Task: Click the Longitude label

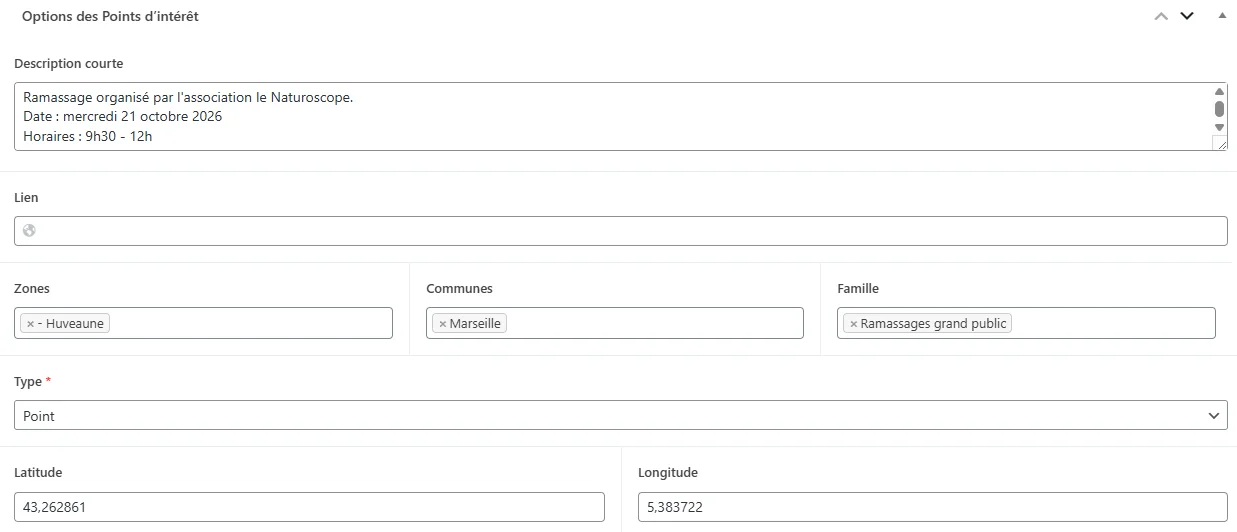Action: coord(668,473)
